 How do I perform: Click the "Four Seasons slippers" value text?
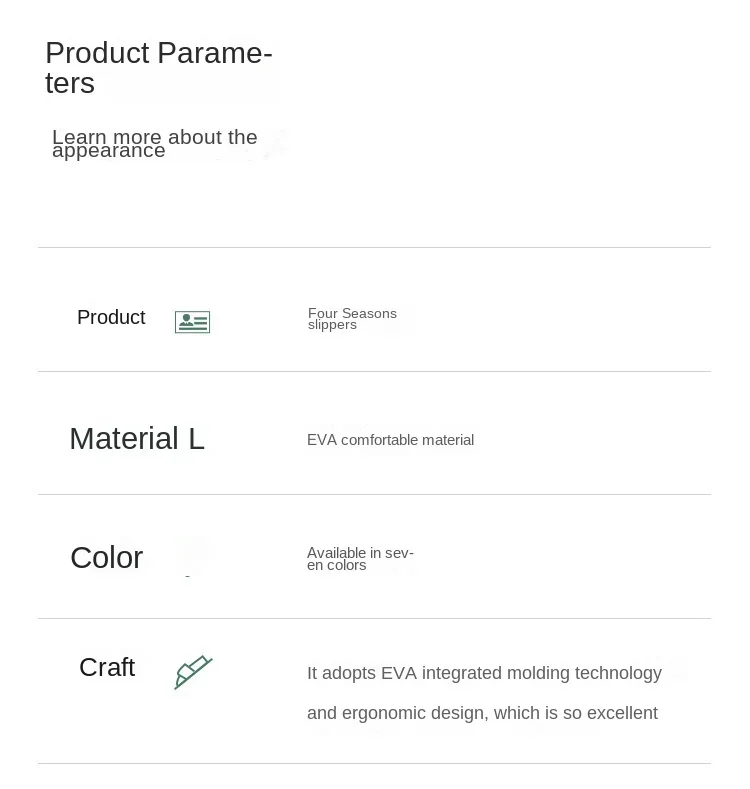(x=352, y=319)
